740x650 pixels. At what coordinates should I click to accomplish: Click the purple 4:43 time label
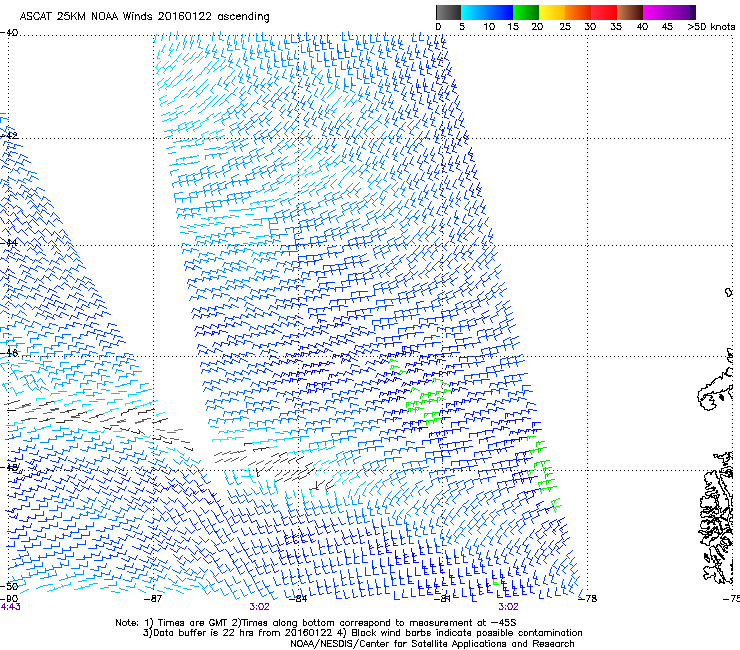pos(10,607)
